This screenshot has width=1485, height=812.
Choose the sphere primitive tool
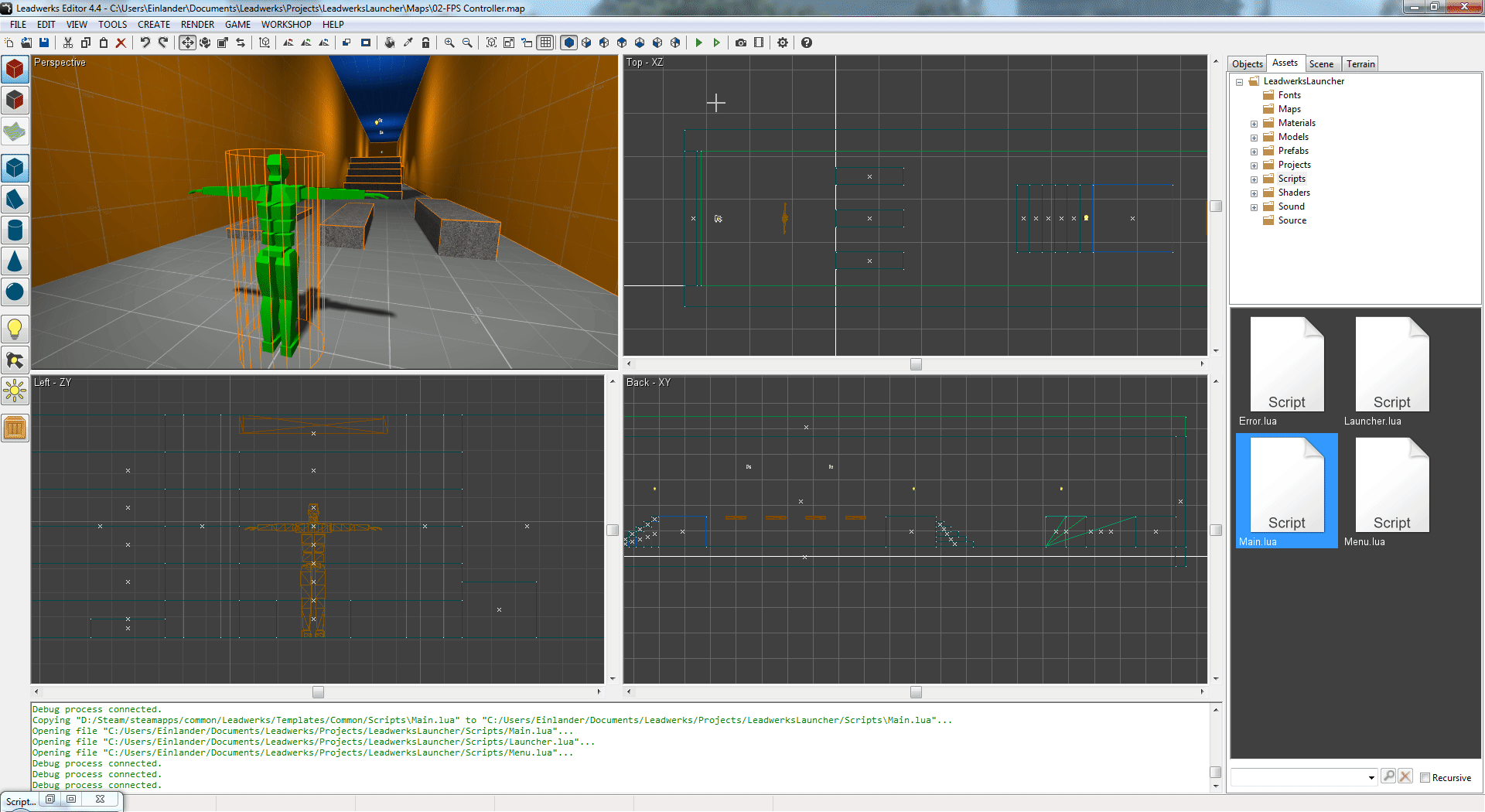[15, 292]
